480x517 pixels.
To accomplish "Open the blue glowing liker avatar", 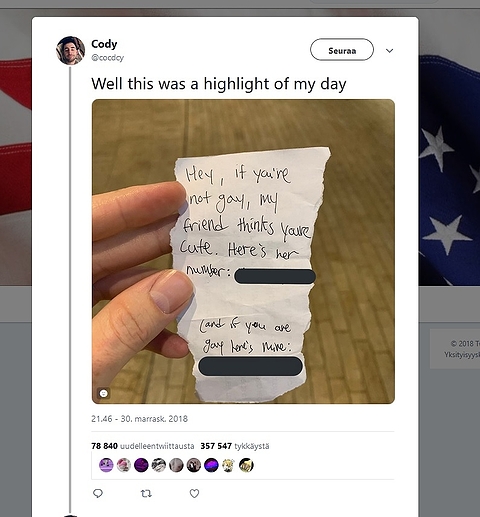I will (211, 465).
